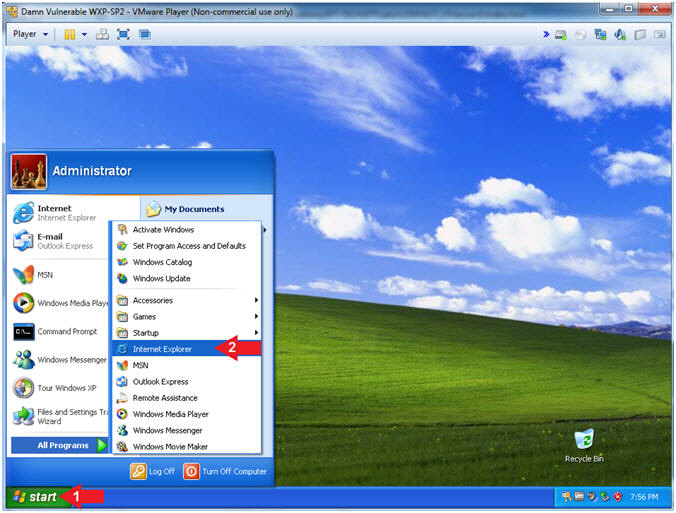
Task: Select Windows Messenger in All Programs submenu
Action: [x=187, y=430]
